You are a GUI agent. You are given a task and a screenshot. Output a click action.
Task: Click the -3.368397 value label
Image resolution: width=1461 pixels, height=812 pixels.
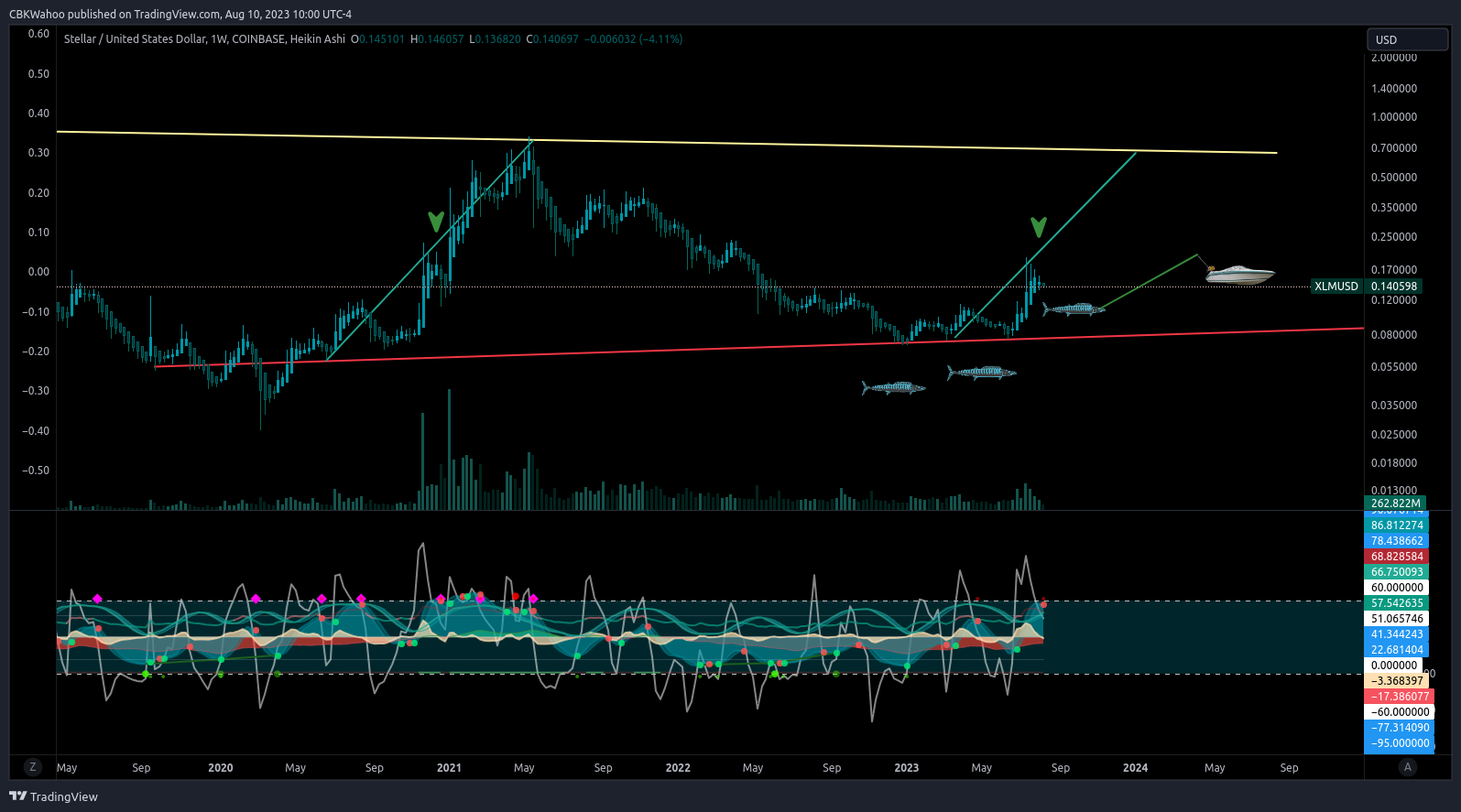click(1397, 681)
